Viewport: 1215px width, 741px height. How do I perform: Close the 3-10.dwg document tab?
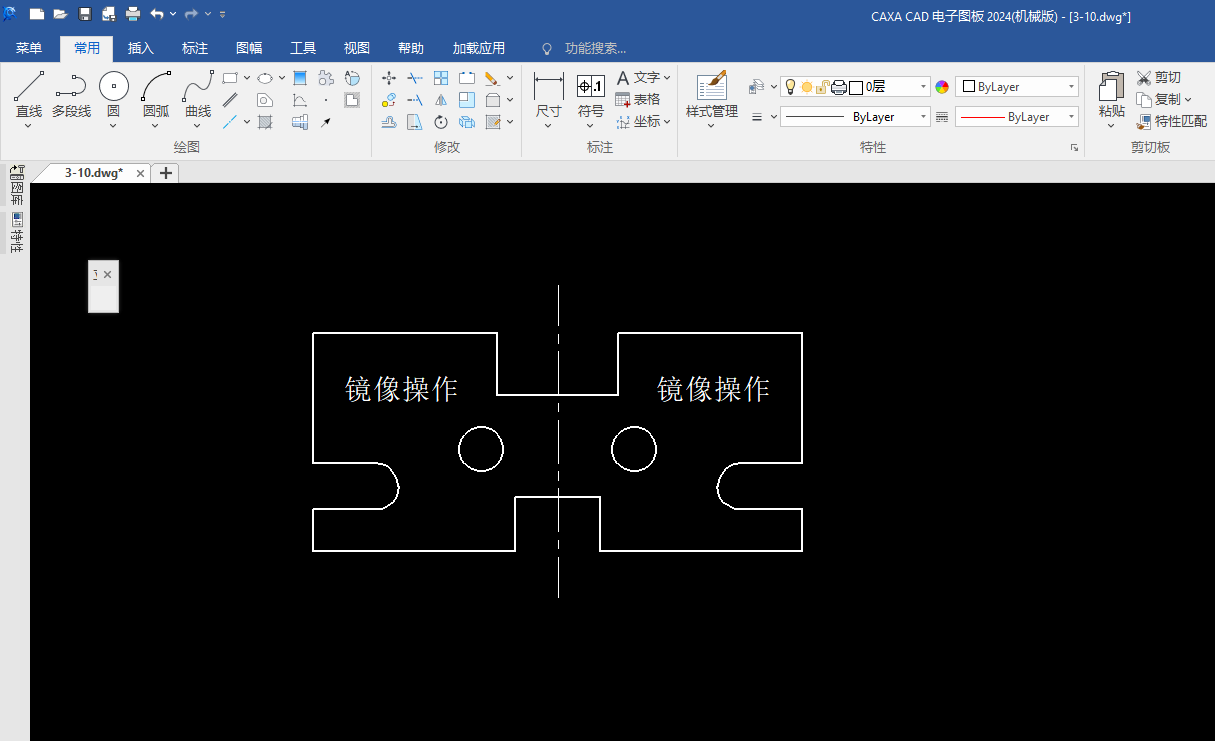tap(141, 173)
